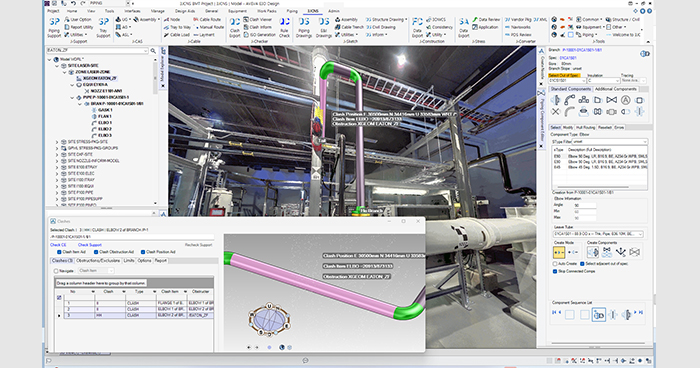This screenshot has width=700, height=368.
Task: Uncheck the Clash Item Aid checkbox
Action: coord(59,252)
